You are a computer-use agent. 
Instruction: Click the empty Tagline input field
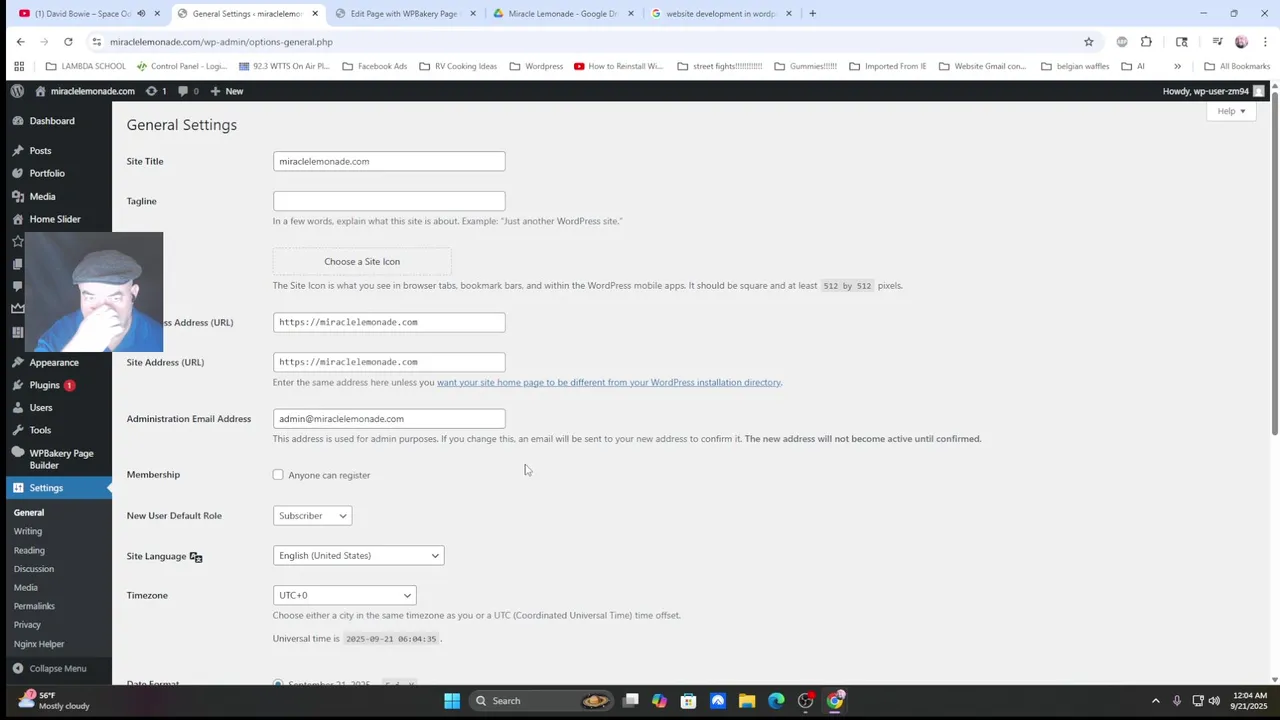tap(389, 201)
